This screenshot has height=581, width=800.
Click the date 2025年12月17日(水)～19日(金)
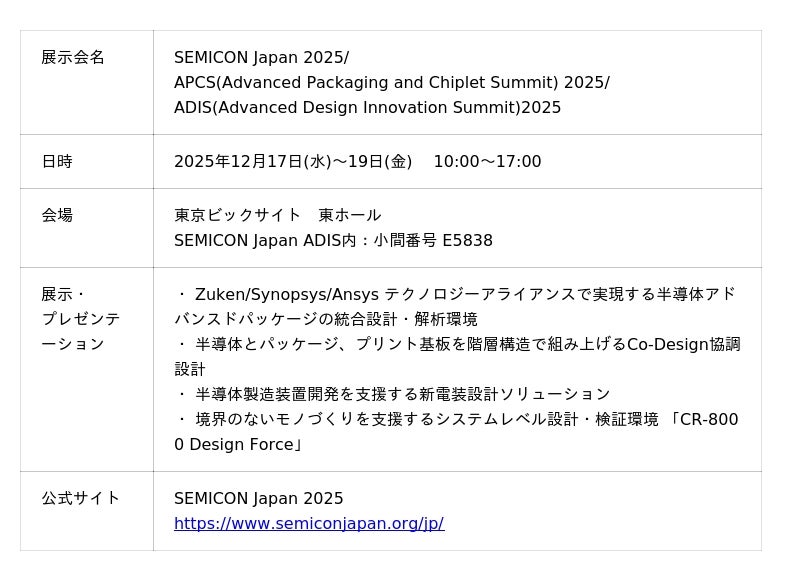(292, 161)
